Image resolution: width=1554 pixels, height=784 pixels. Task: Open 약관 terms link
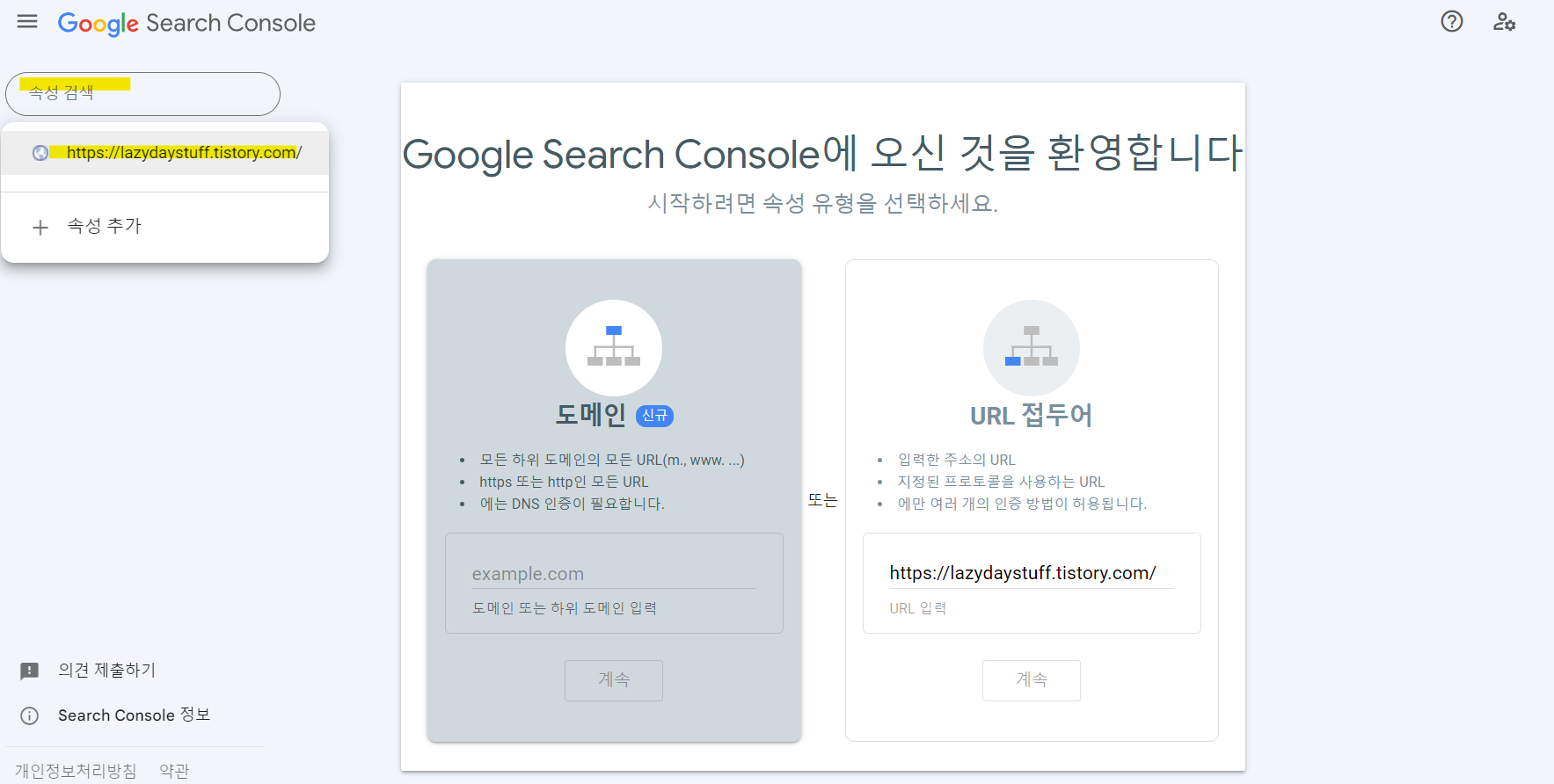(x=174, y=771)
